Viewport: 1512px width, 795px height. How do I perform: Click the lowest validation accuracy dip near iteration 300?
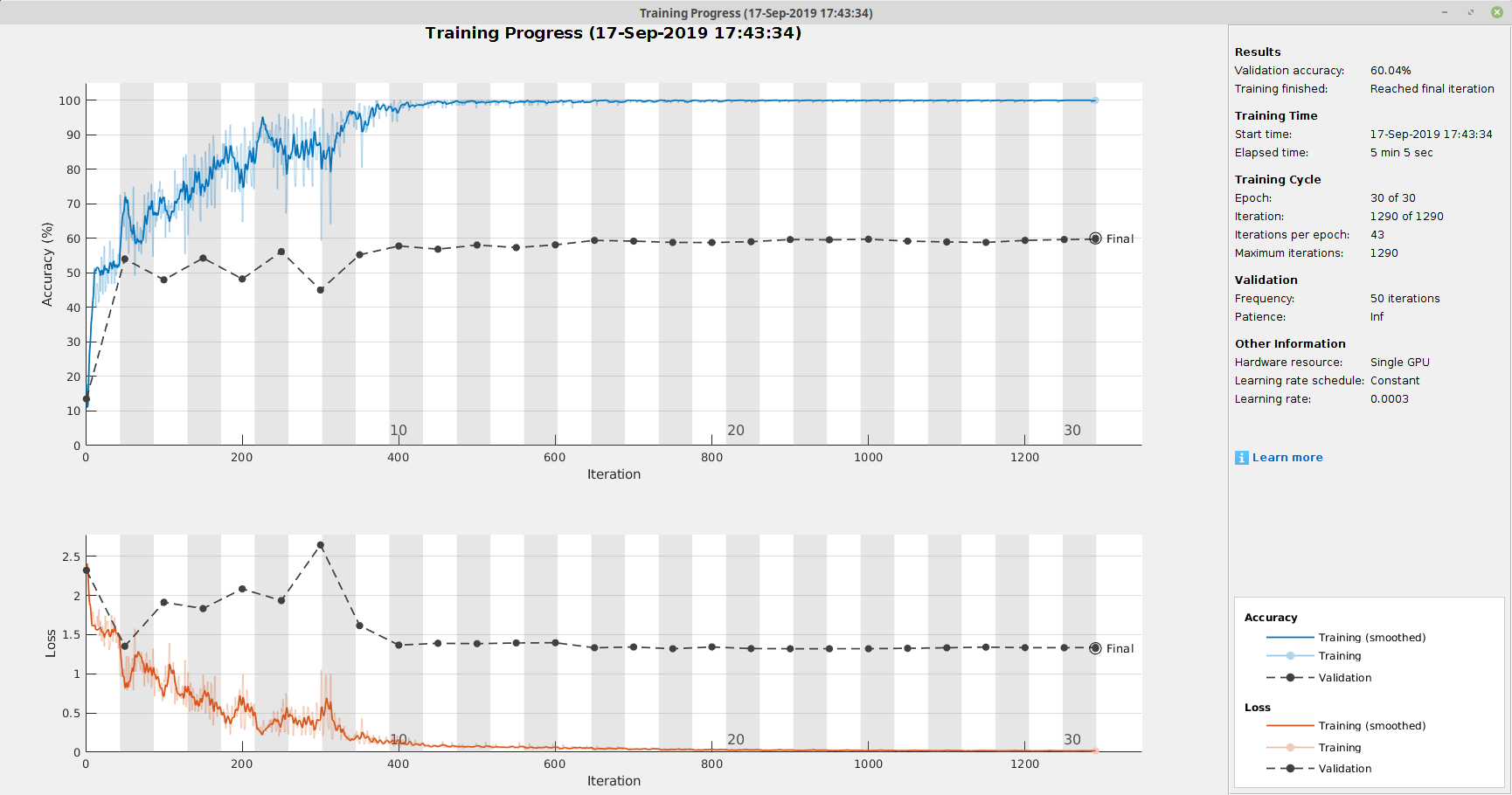click(x=321, y=290)
